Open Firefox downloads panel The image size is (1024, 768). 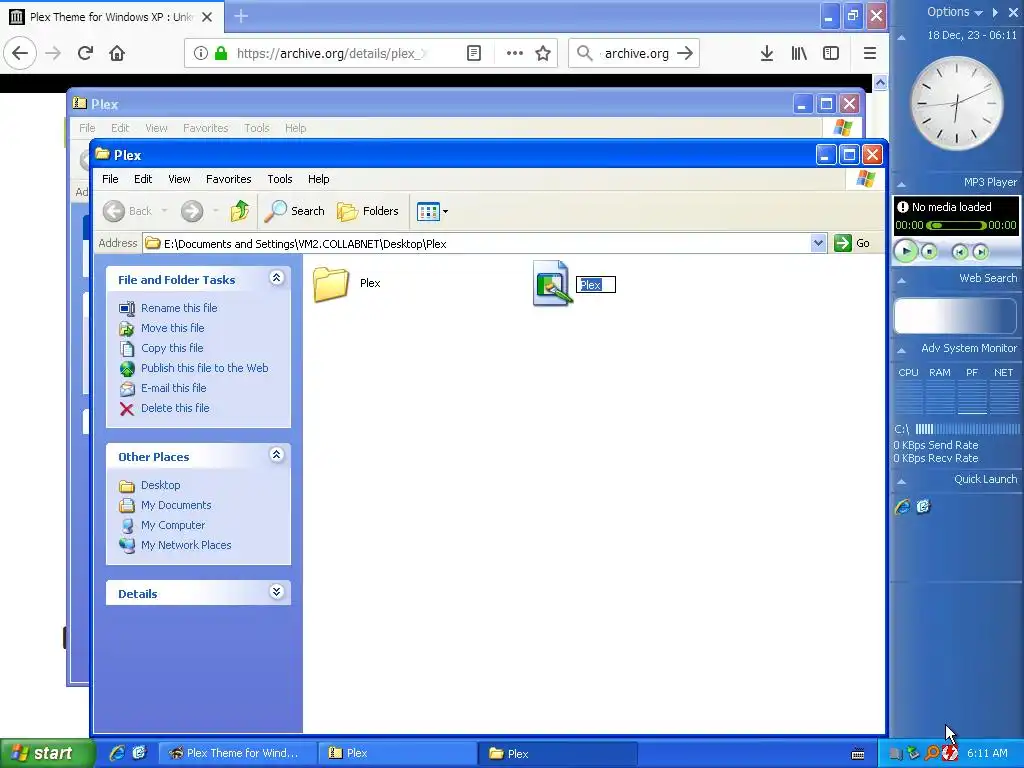point(767,54)
